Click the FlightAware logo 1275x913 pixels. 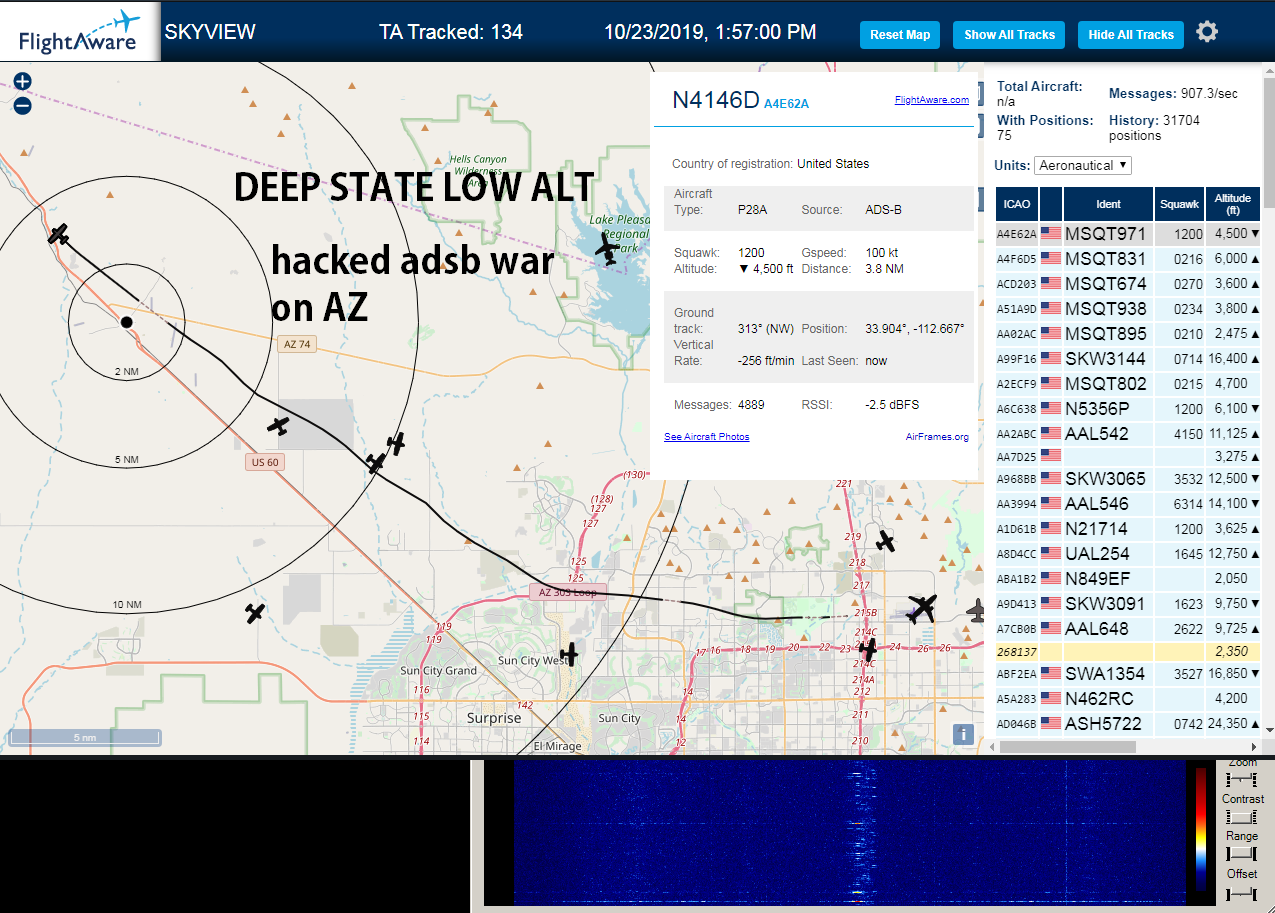80,31
